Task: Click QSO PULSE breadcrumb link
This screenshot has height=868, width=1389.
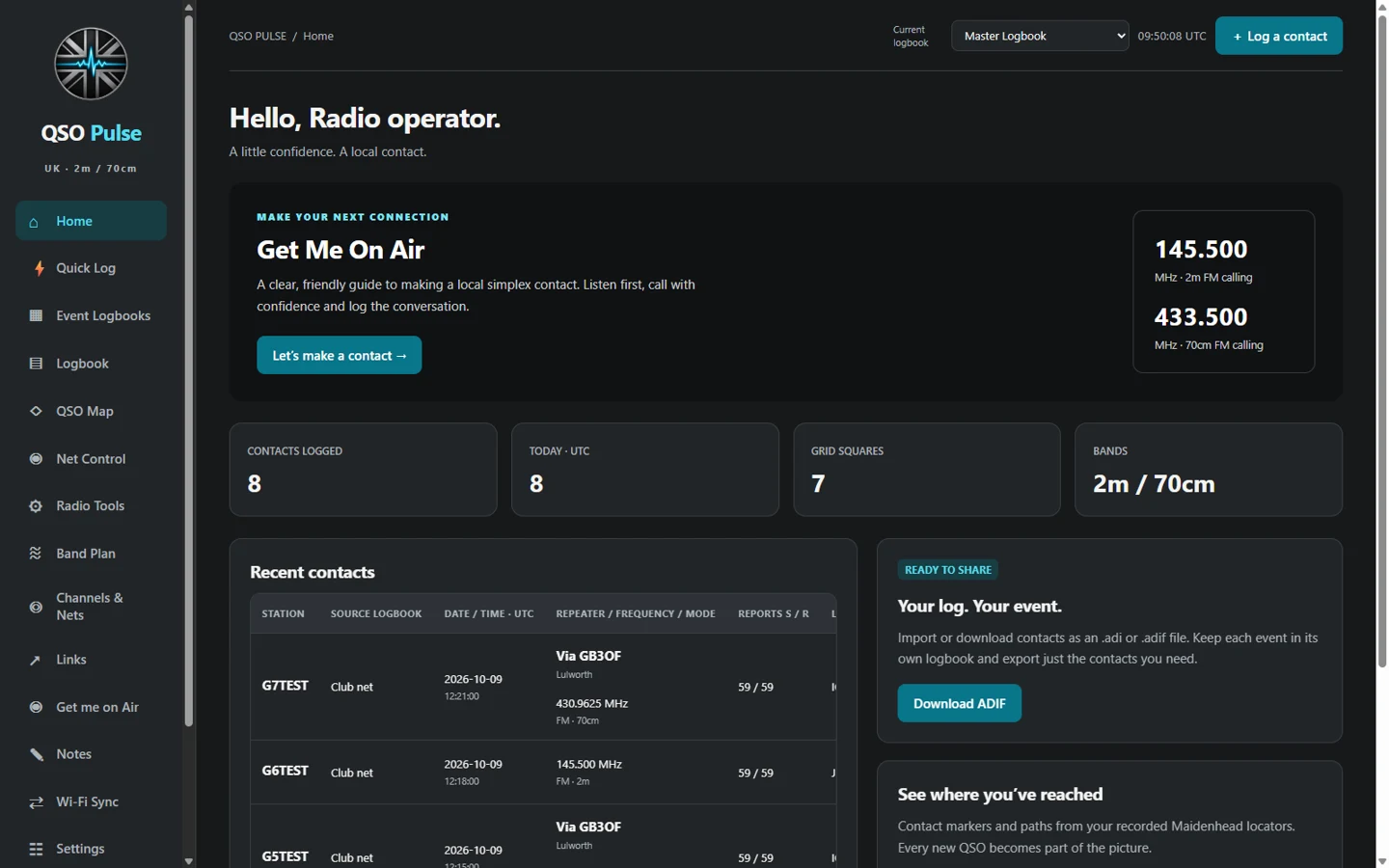Action: 258,36
